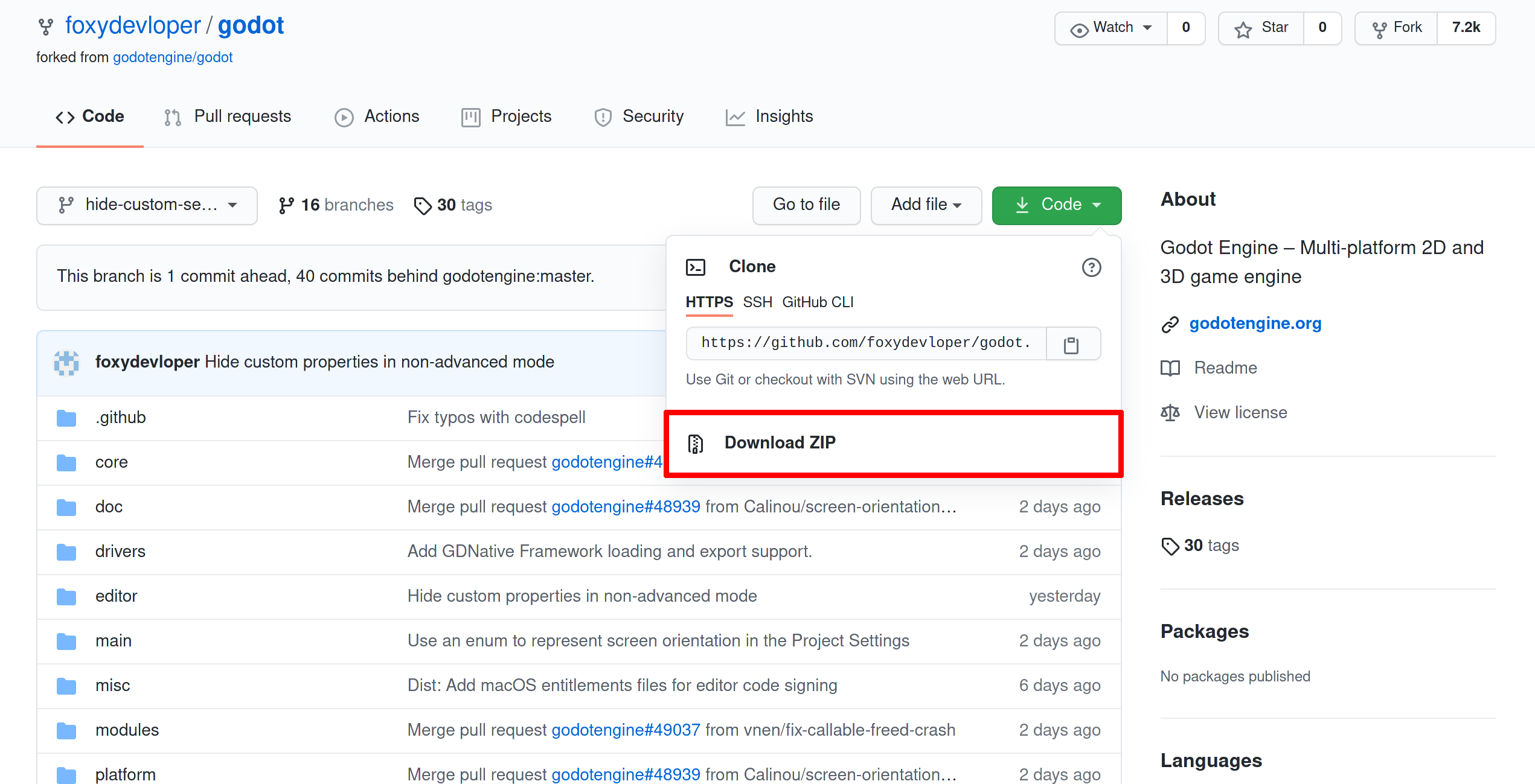Open the godotengine.org website link
Viewport: 1535px width, 784px height.
pyautogui.click(x=1255, y=323)
